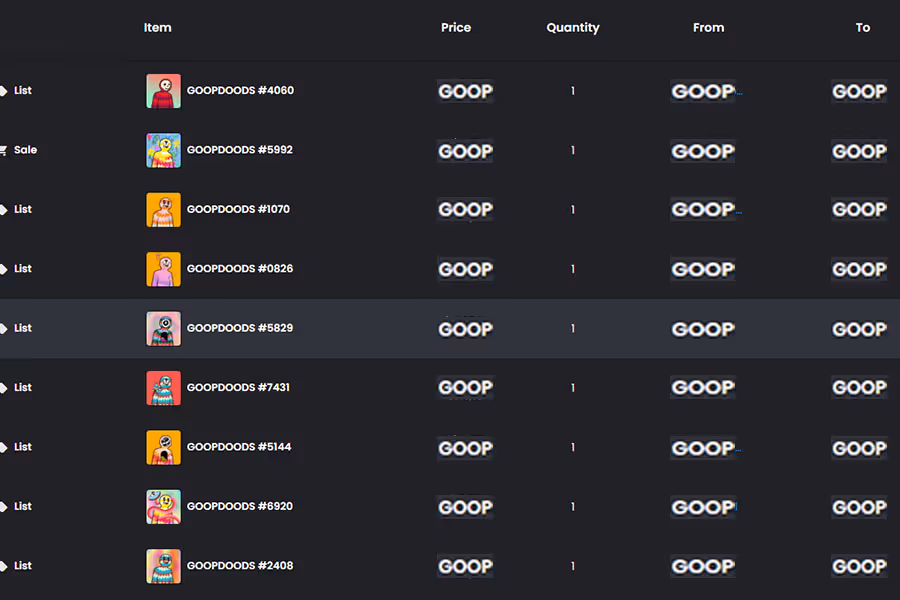
Task: Click the tag icon for GOOPDOODS #0826 row
Action: click(x=4, y=269)
